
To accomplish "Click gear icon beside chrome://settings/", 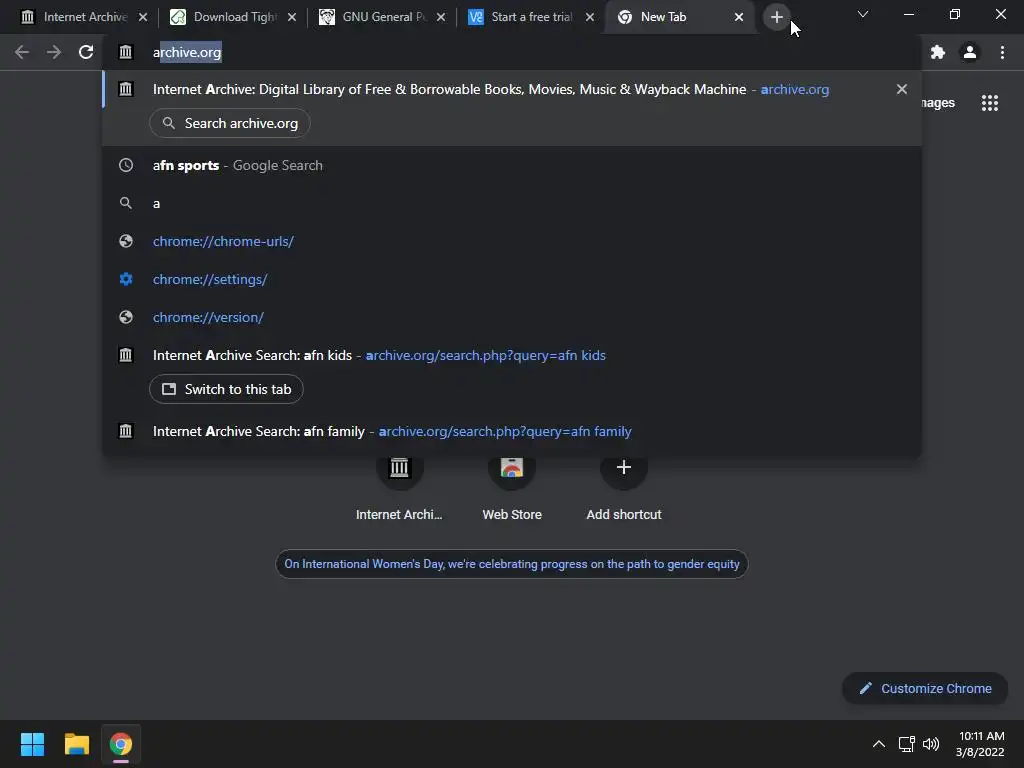I will (x=126, y=279).
